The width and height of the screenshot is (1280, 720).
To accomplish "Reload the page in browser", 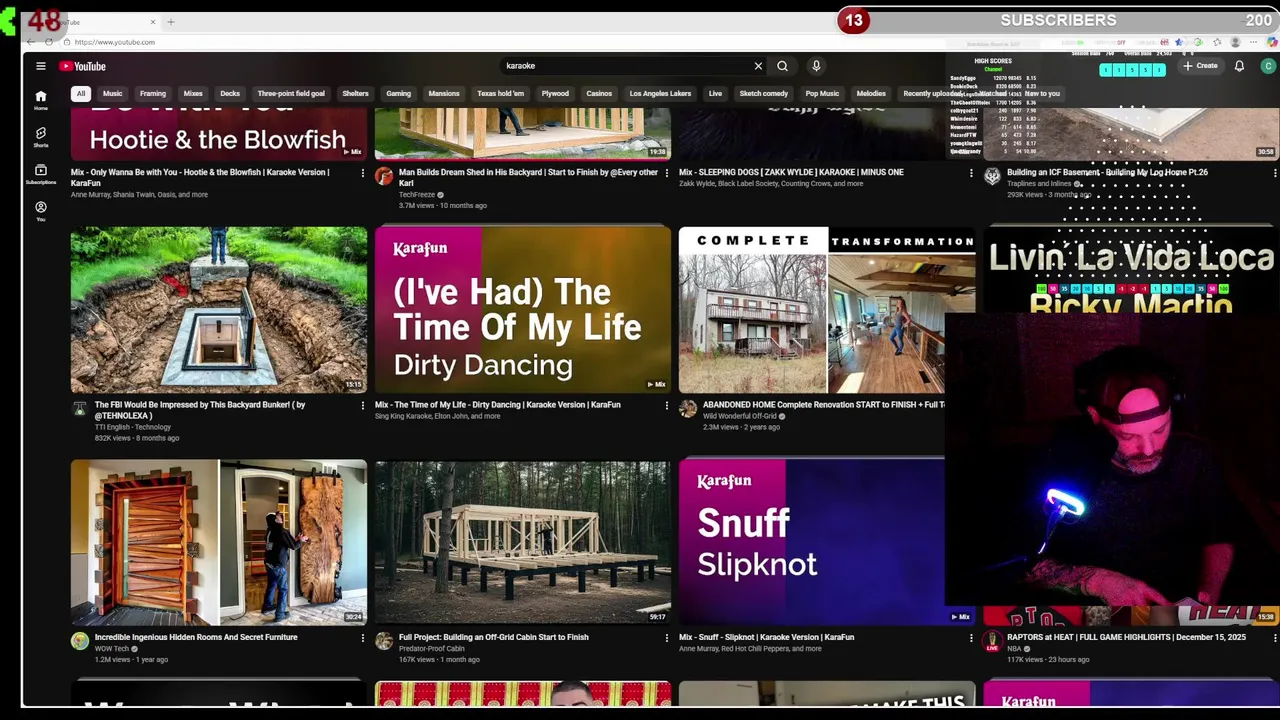I will point(48,42).
